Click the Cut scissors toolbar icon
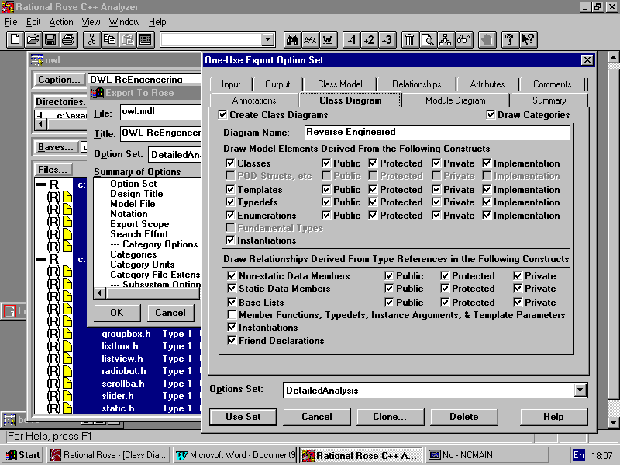The width and height of the screenshot is (620, 465). coord(92,40)
